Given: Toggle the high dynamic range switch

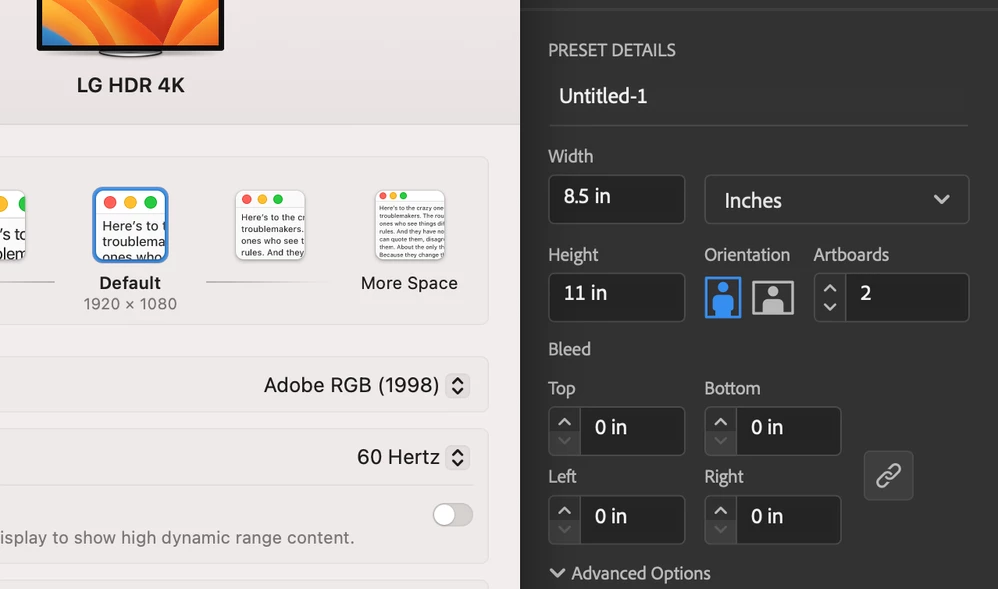Looking at the screenshot, I should pyautogui.click(x=453, y=514).
